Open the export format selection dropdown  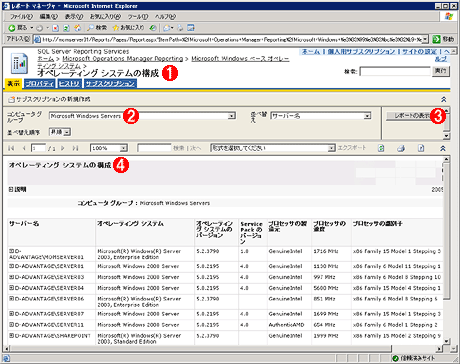(x=331, y=148)
